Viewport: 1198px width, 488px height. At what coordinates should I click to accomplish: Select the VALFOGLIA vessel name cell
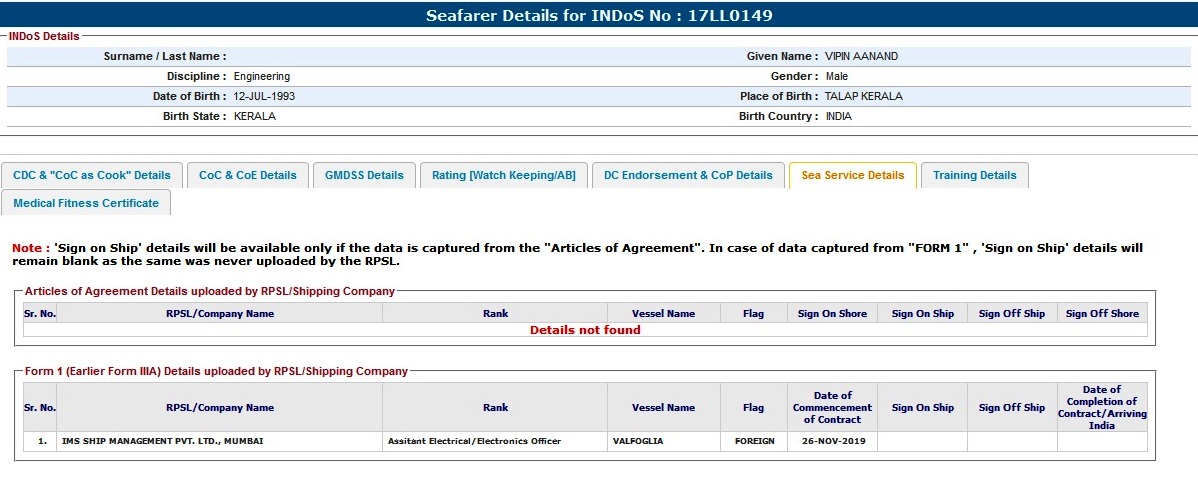coord(638,441)
